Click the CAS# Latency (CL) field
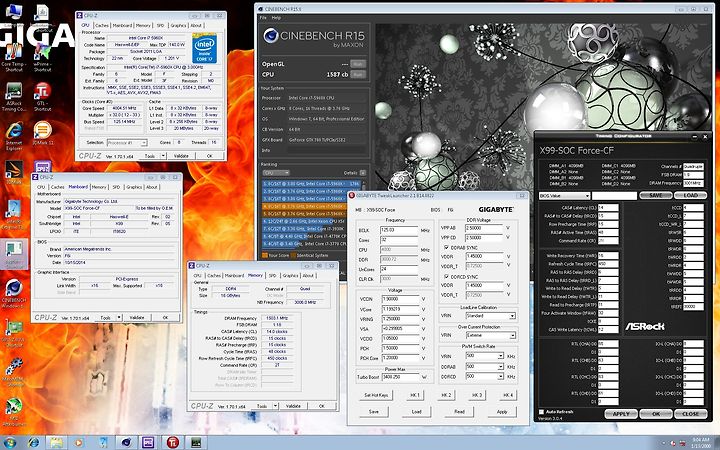 click(x=608, y=208)
